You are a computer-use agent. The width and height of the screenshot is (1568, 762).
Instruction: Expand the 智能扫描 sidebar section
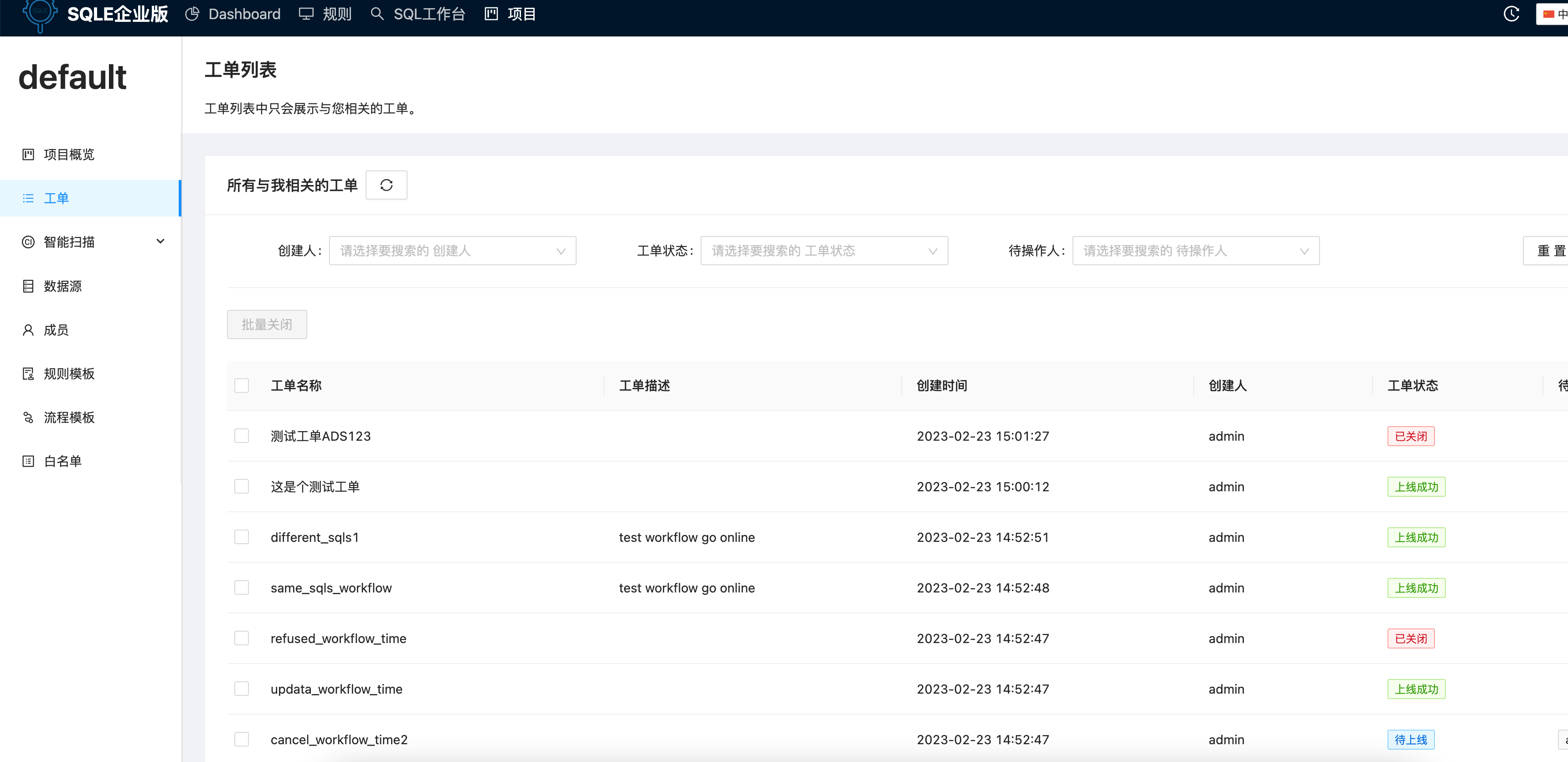(160, 241)
